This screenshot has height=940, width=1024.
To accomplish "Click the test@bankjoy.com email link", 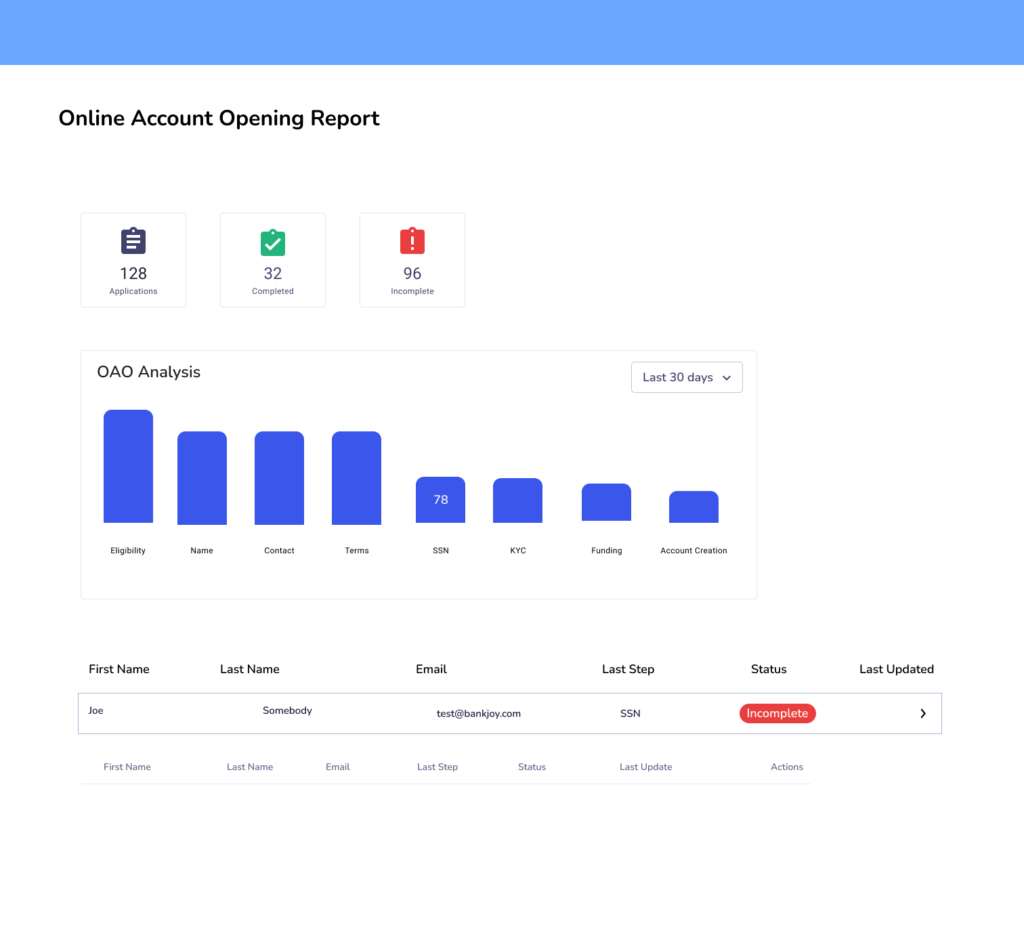I will click(478, 714).
